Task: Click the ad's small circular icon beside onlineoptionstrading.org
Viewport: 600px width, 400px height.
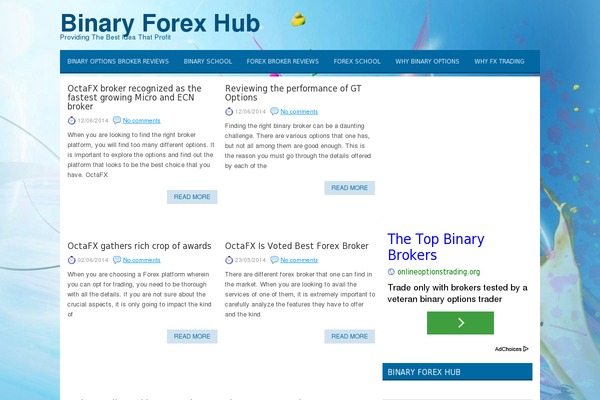Action: click(x=391, y=272)
